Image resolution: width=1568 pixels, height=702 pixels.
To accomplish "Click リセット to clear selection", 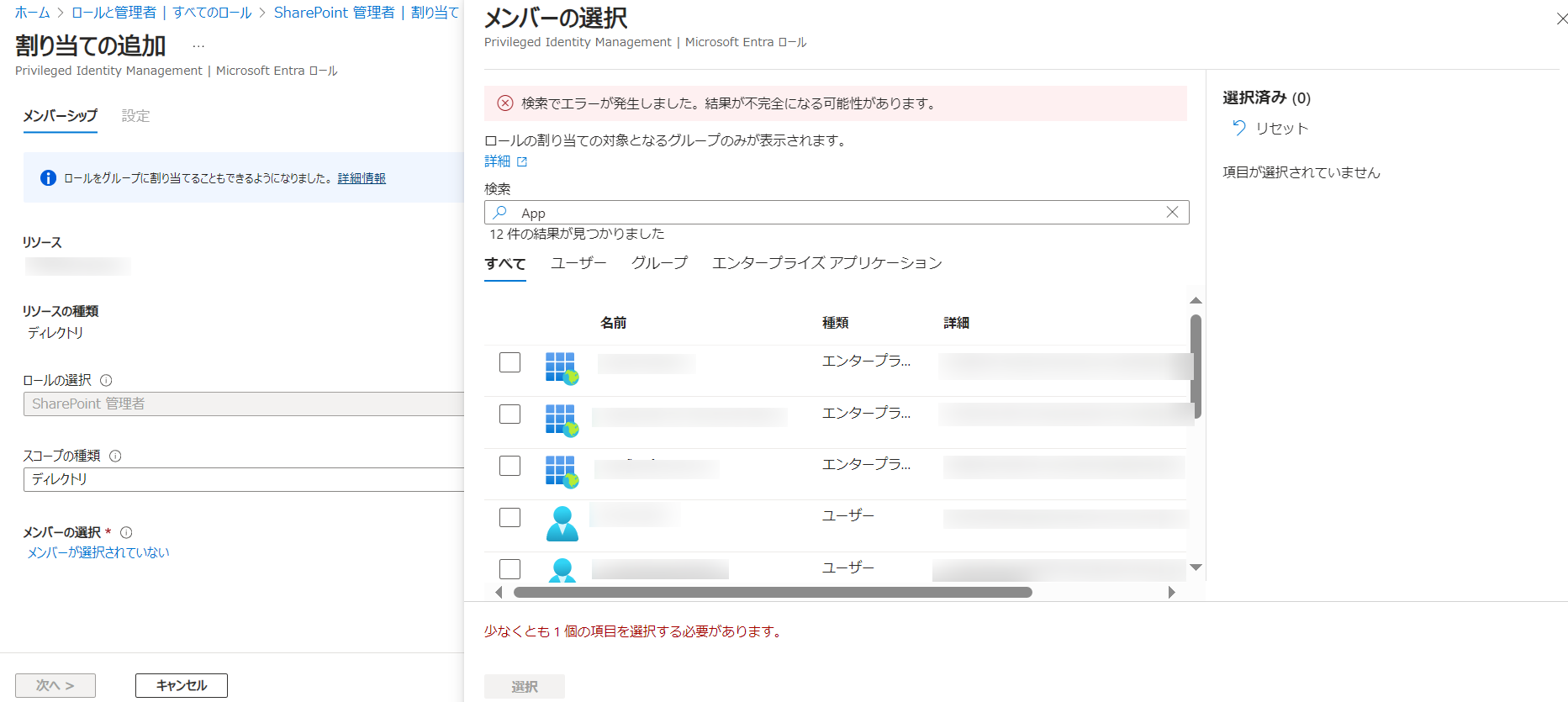I will [1282, 129].
